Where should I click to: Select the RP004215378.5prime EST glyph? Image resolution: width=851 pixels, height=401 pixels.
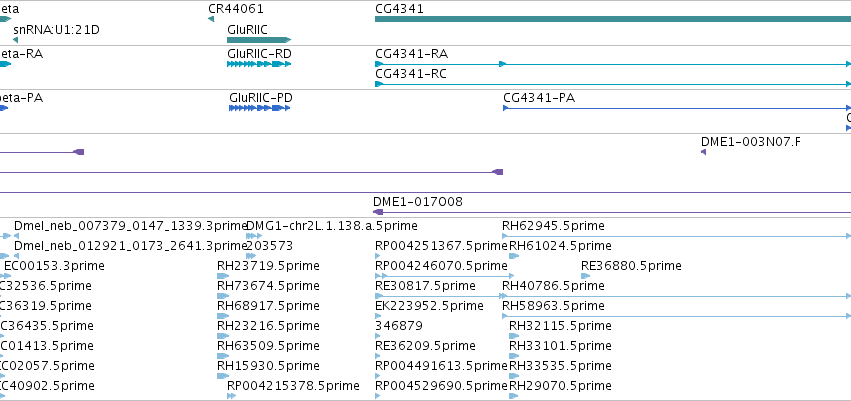231,396
